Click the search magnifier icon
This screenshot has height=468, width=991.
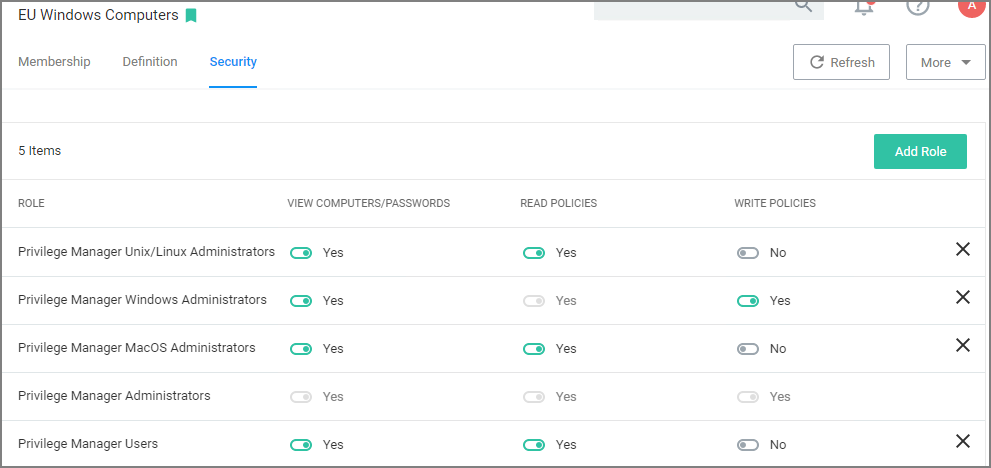click(803, 6)
